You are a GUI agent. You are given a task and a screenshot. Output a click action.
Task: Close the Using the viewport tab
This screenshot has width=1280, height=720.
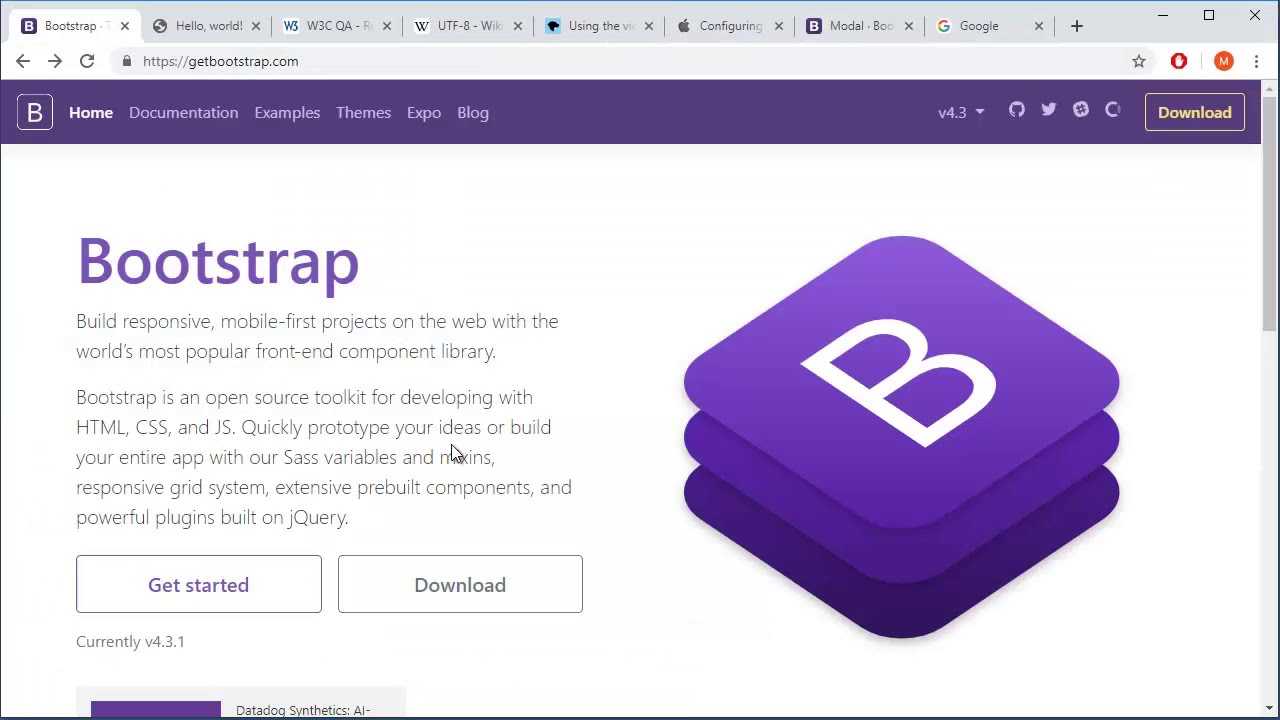(649, 26)
